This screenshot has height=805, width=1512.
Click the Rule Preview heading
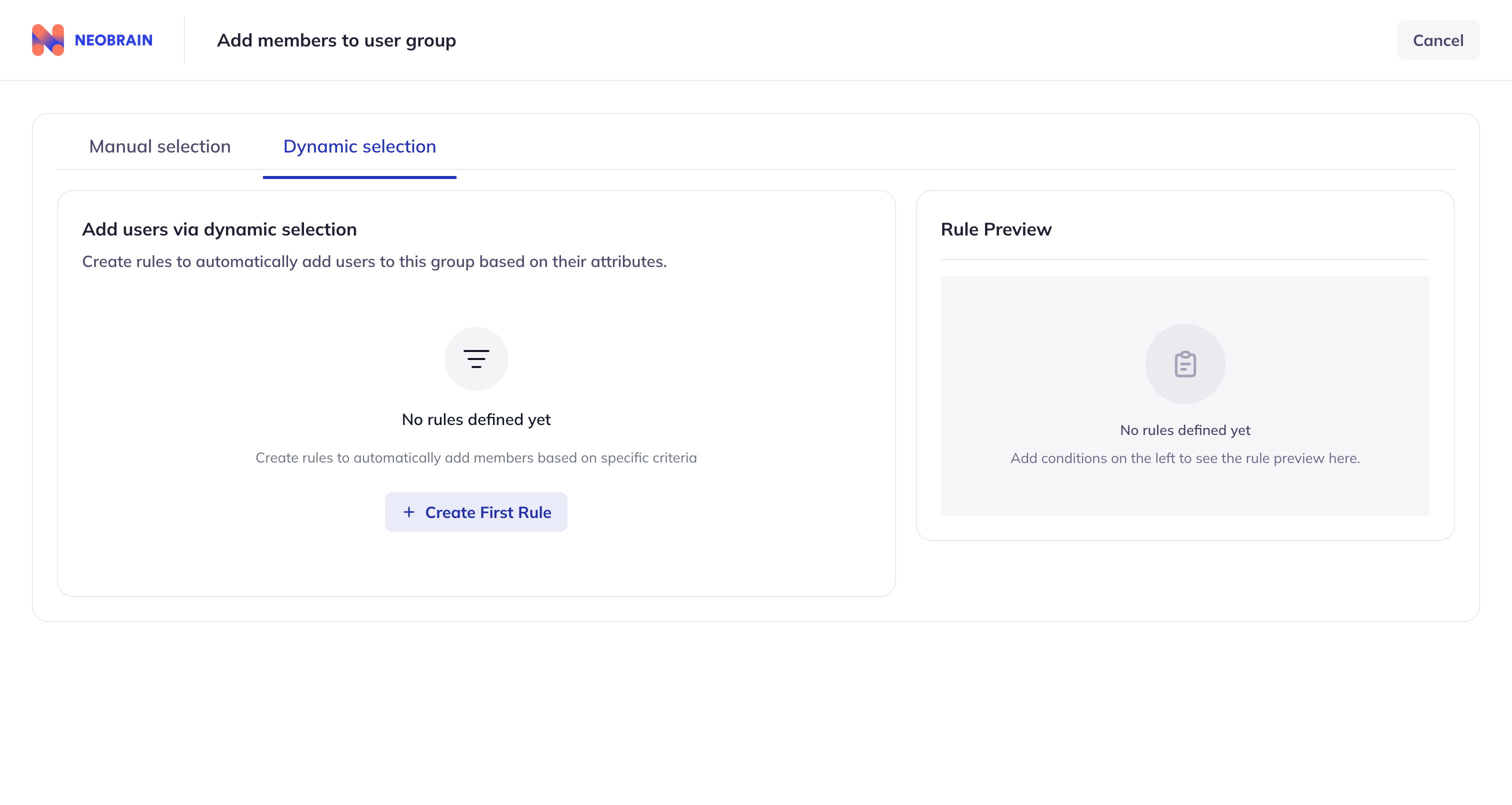tap(996, 229)
